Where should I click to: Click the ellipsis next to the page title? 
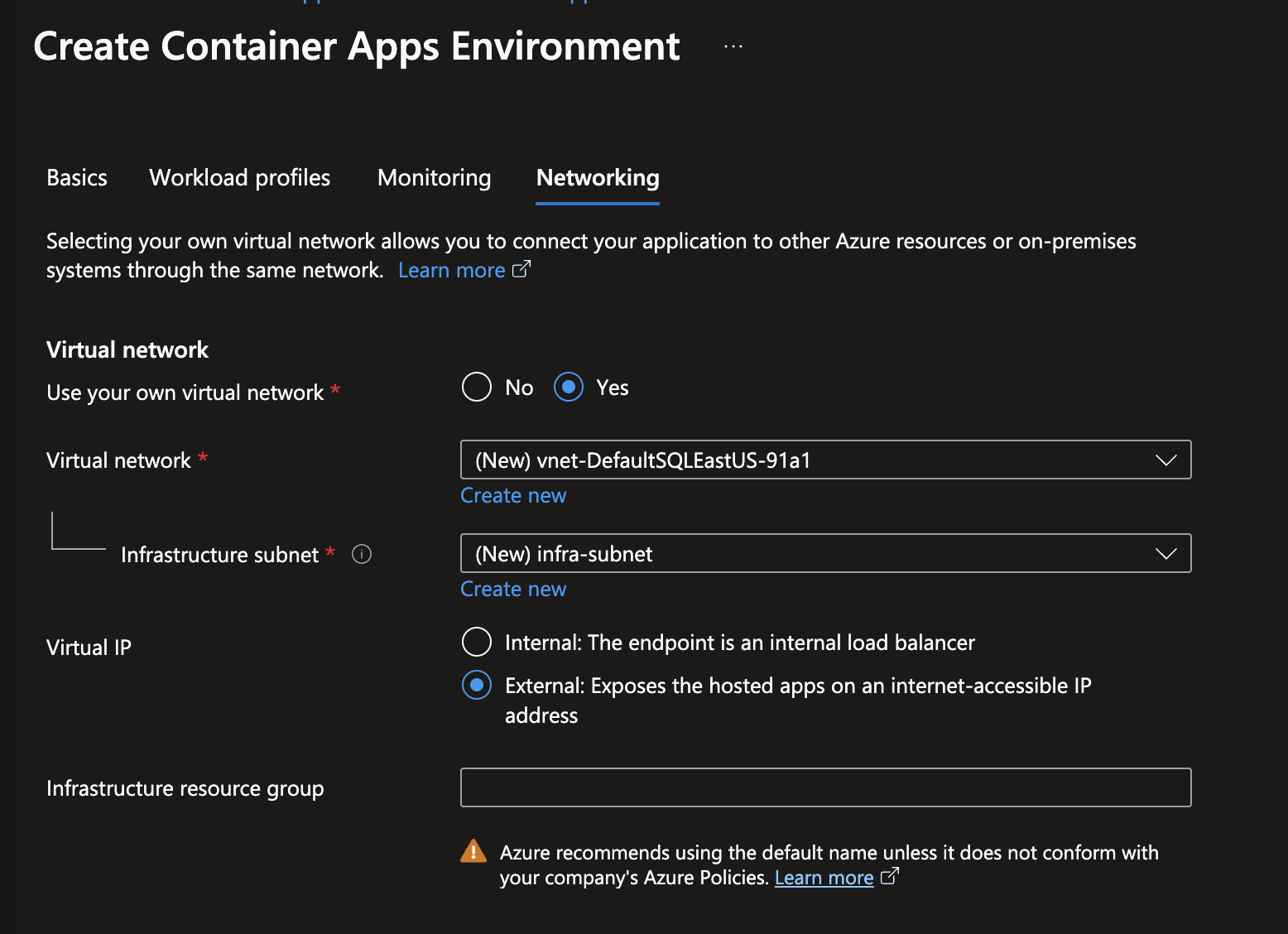(x=732, y=46)
